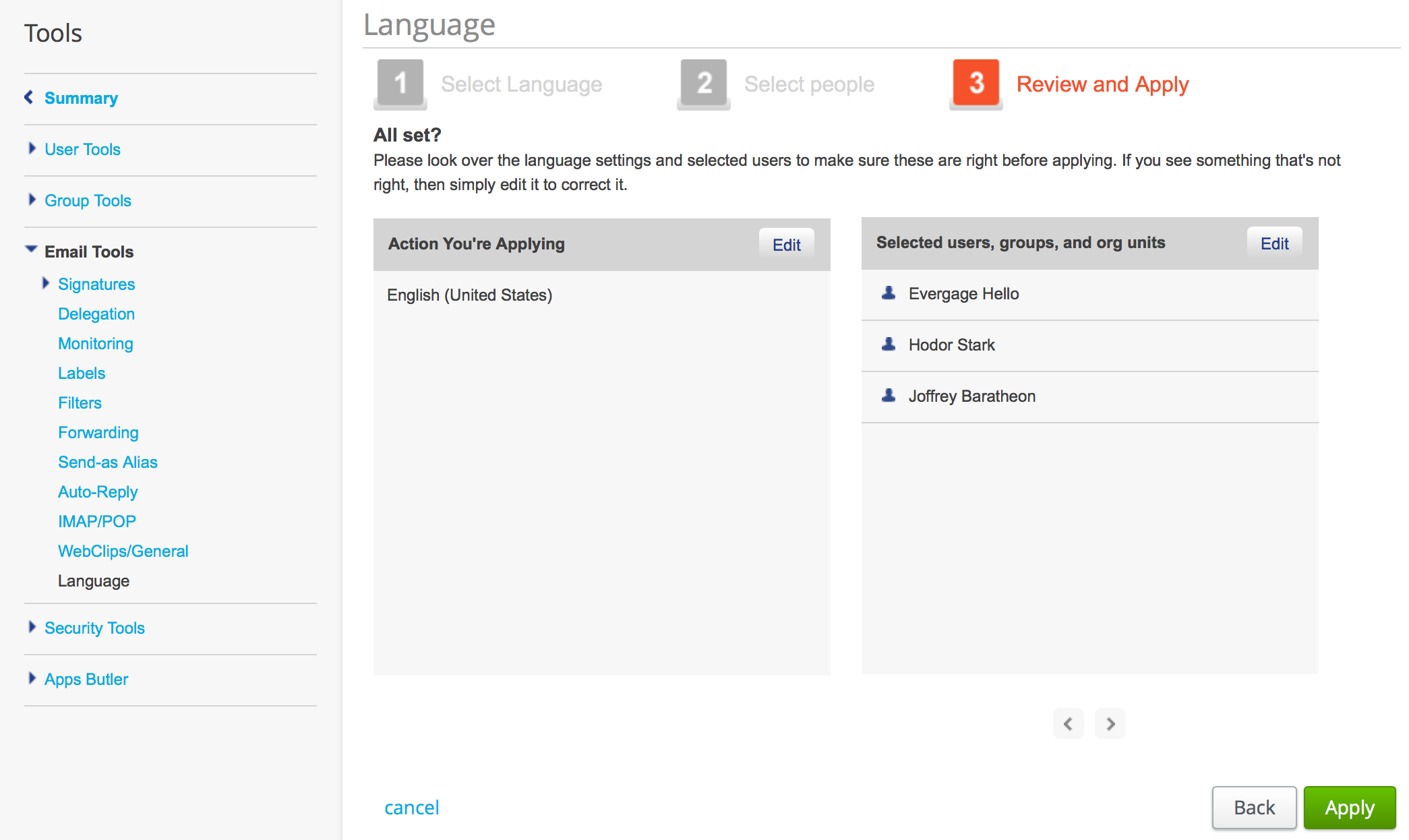Screen dimensions: 1409x840
Task: Click the cancel link
Action: (411, 808)
